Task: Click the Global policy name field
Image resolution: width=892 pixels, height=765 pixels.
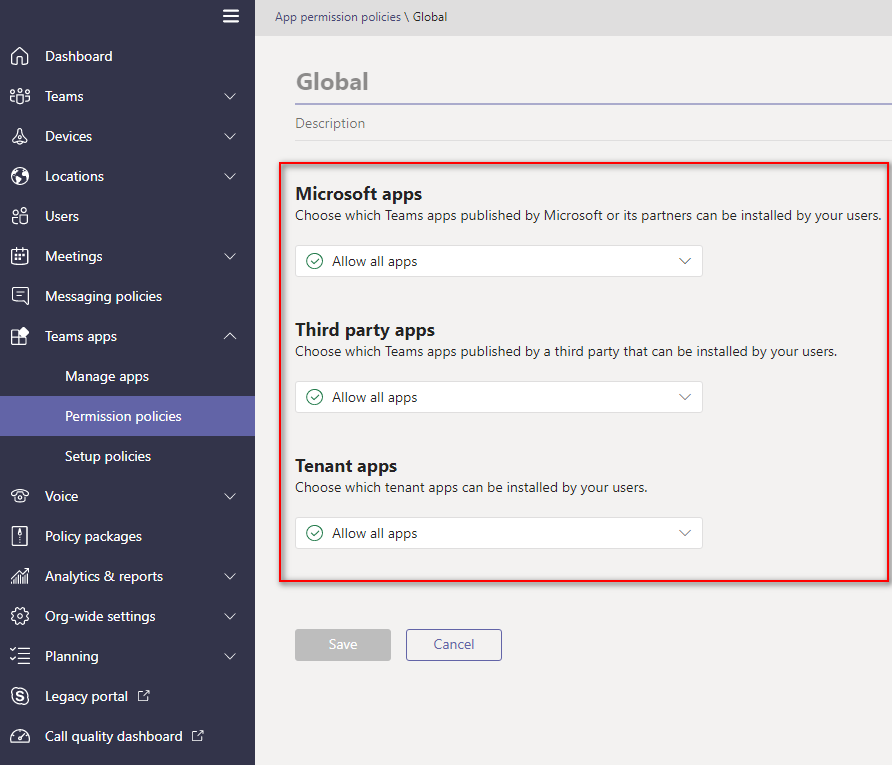Action: 593,82
